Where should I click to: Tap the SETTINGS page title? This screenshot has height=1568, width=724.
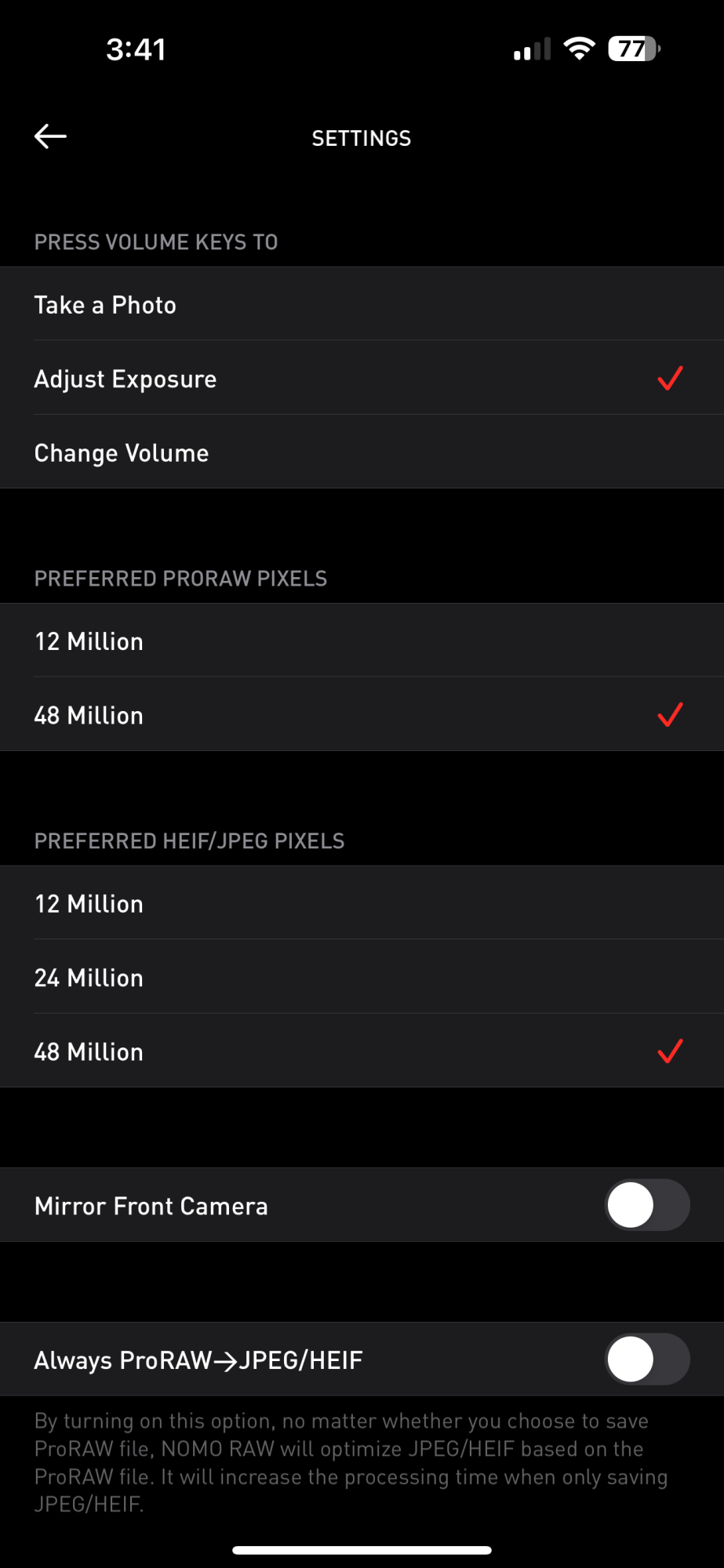tap(362, 138)
